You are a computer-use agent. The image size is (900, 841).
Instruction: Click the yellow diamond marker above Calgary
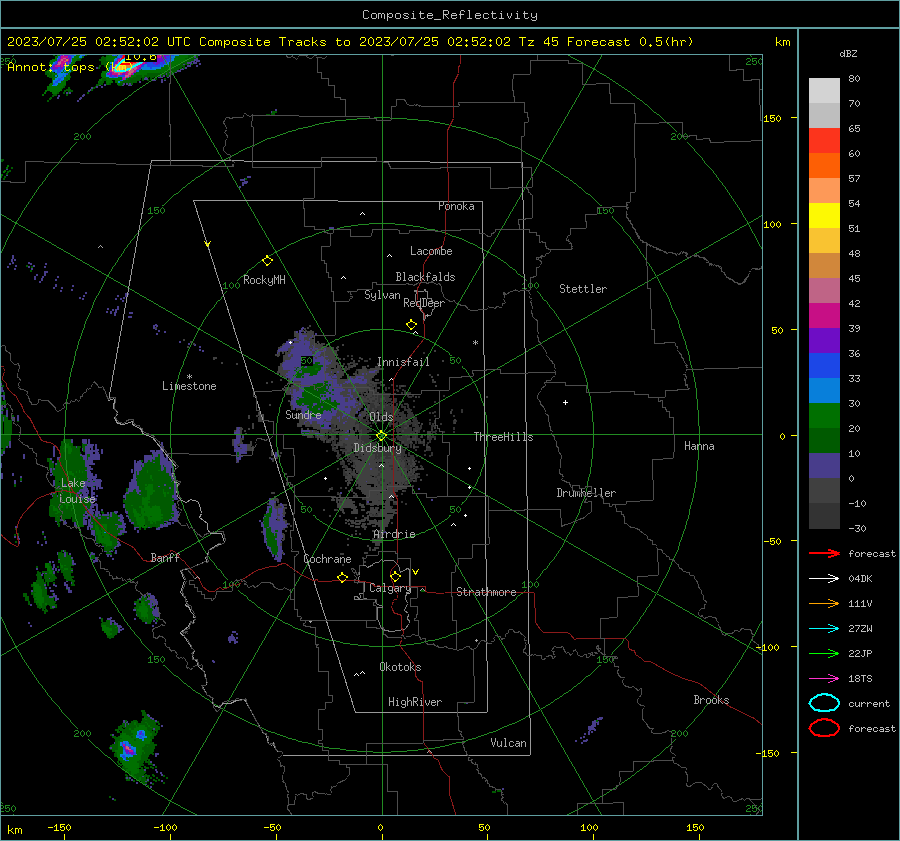click(x=395, y=576)
